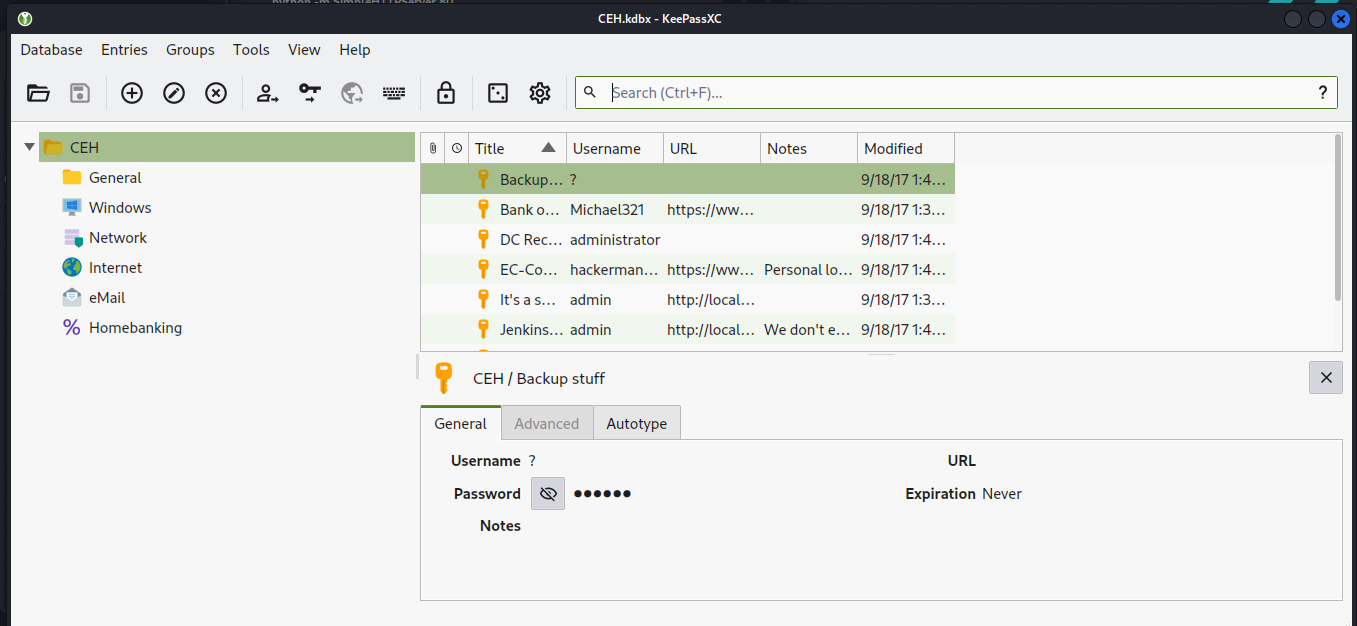Reveal the password with the eye toggle
Image resolution: width=1357 pixels, height=626 pixels.
(548, 493)
